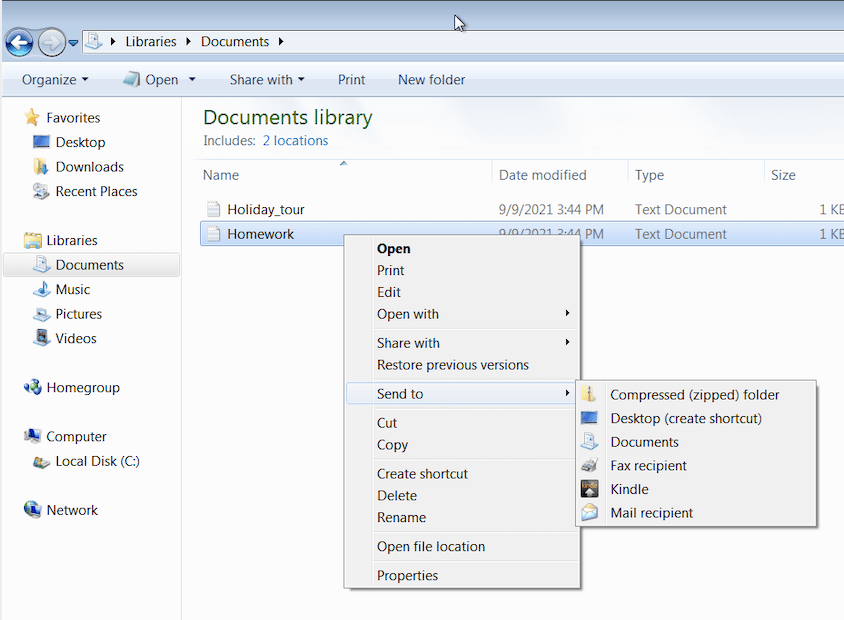The width and height of the screenshot is (844, 620).
Task: Click the Homegroup icon in sidebar
Action: pos(32,388)
